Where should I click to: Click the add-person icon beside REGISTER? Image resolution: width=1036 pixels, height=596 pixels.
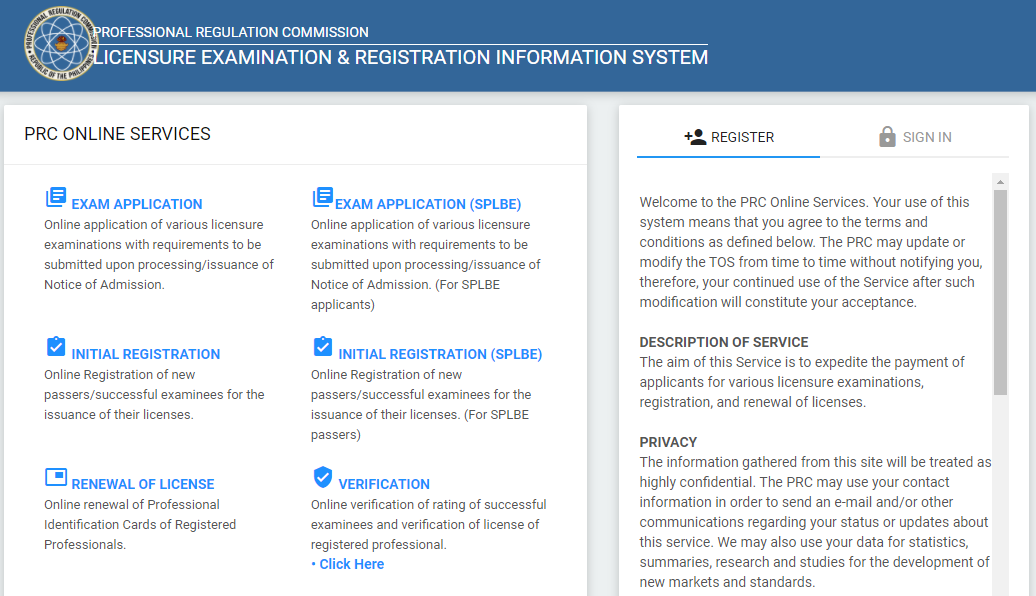[x=696, y=137]
